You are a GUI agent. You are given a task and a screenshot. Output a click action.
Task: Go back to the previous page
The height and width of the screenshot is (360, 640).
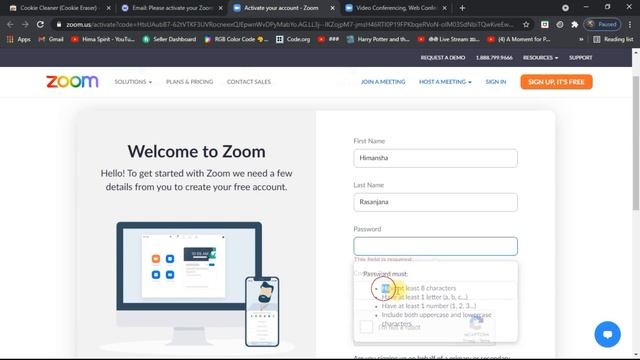(x=10, y=24)
